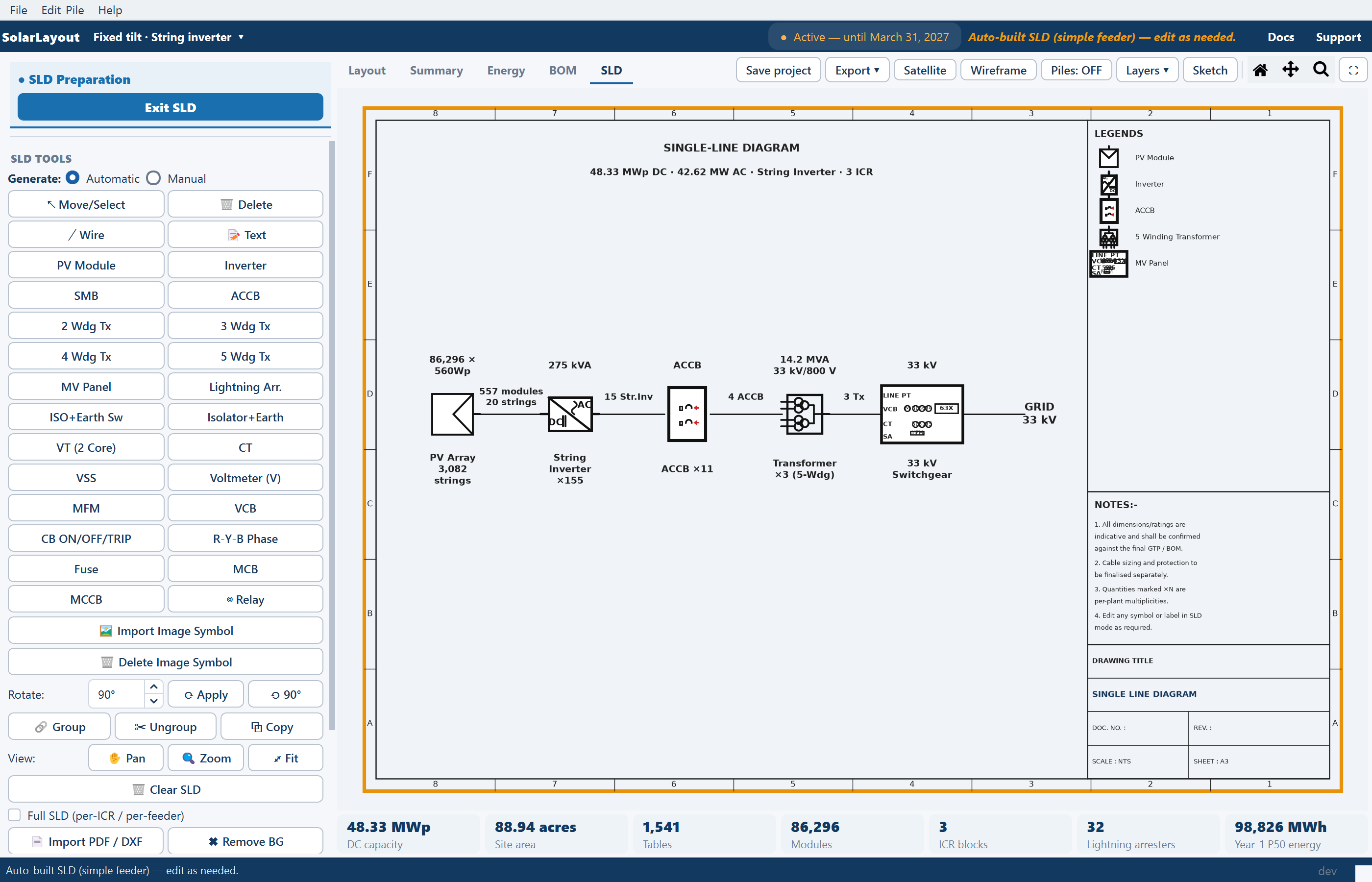Open the Docs link
Viewport: 1372px width, 882px height.
pos(1280,37)
